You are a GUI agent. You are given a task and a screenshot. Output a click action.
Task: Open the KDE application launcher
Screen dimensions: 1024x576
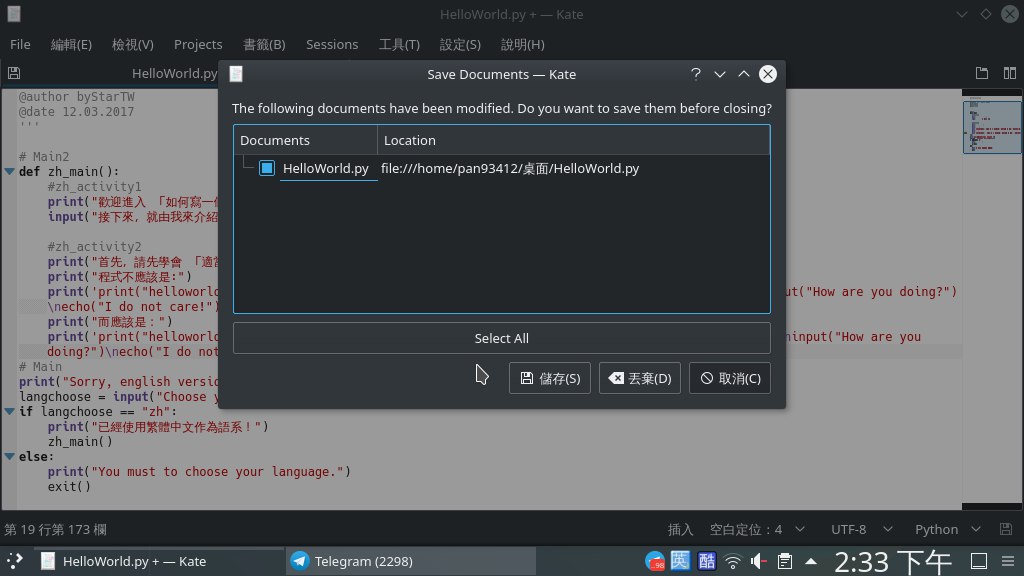pyautogui.click(x=14, y=561)
